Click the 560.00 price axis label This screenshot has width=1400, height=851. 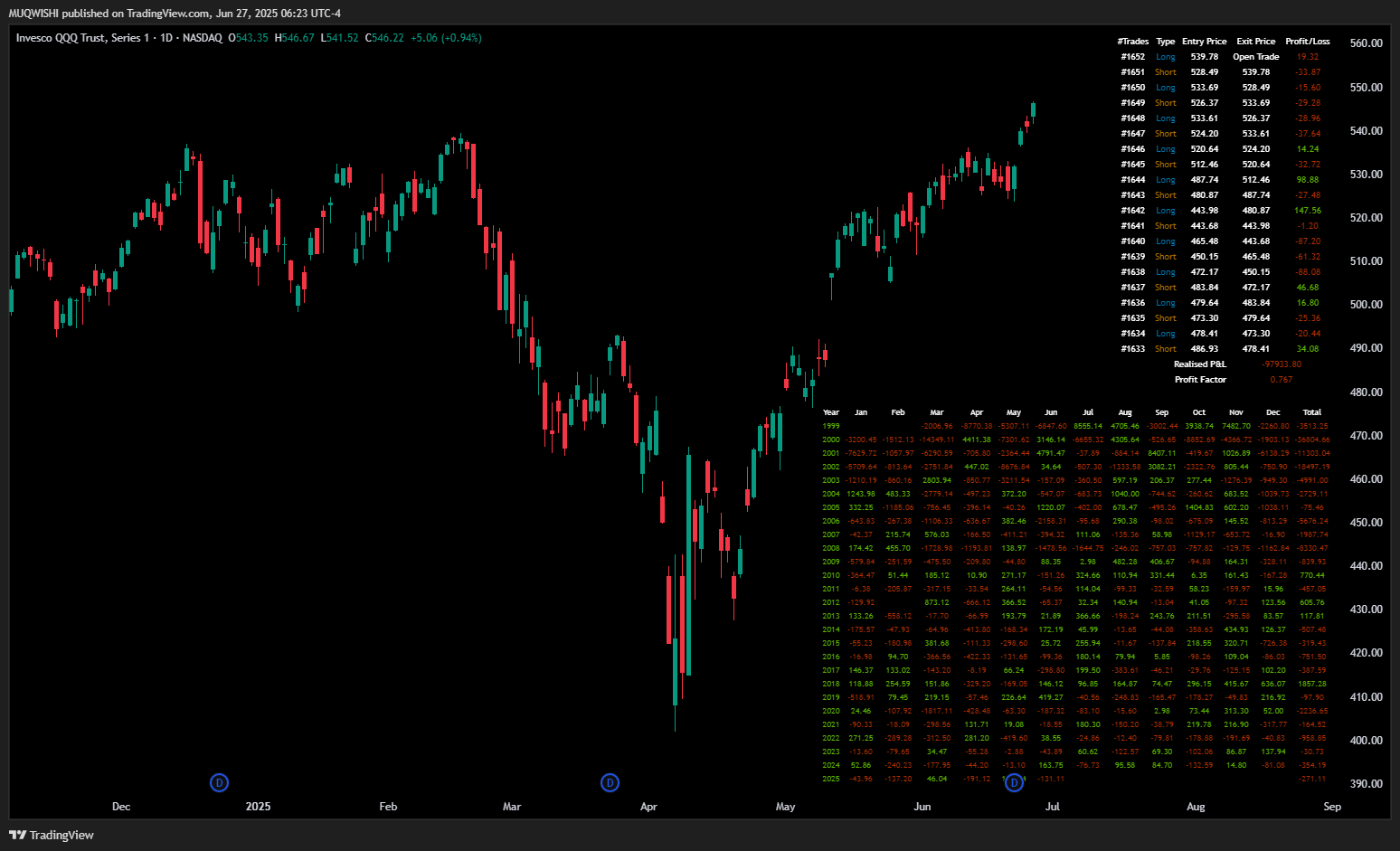pyautogui.click(x=1366, y=43)
